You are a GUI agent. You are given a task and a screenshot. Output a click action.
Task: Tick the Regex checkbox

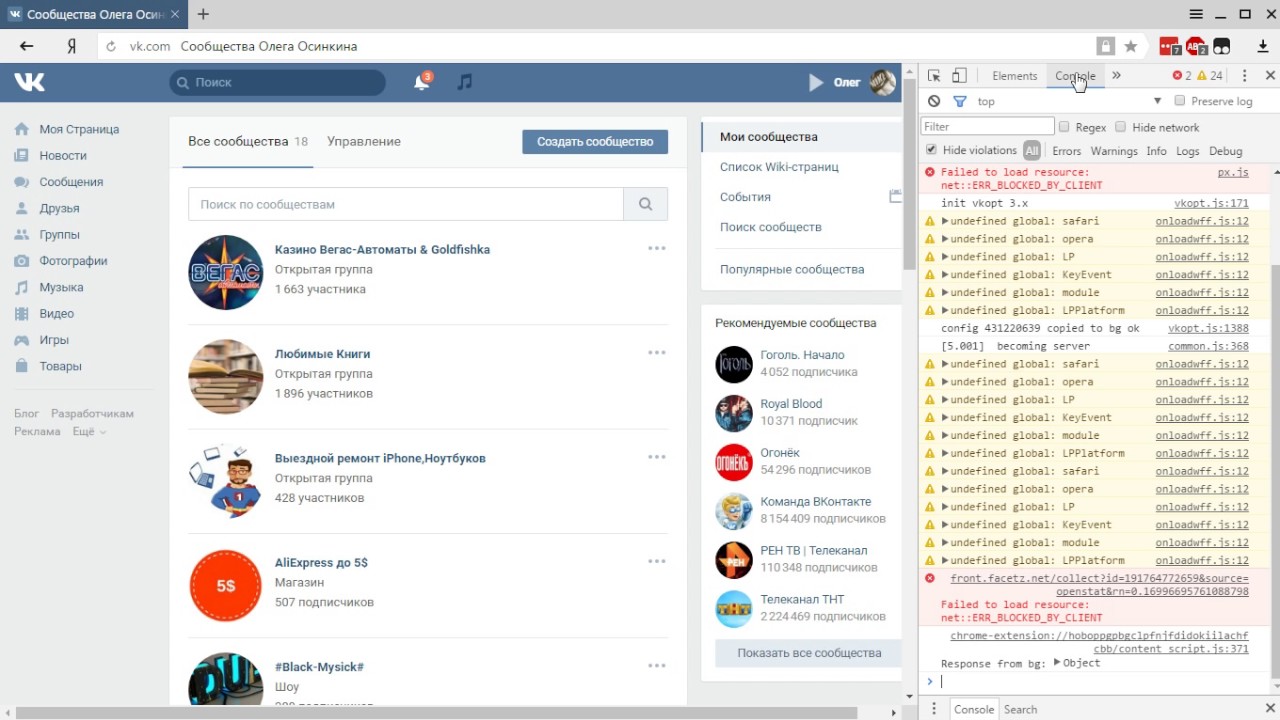(x=1064, y=127)
